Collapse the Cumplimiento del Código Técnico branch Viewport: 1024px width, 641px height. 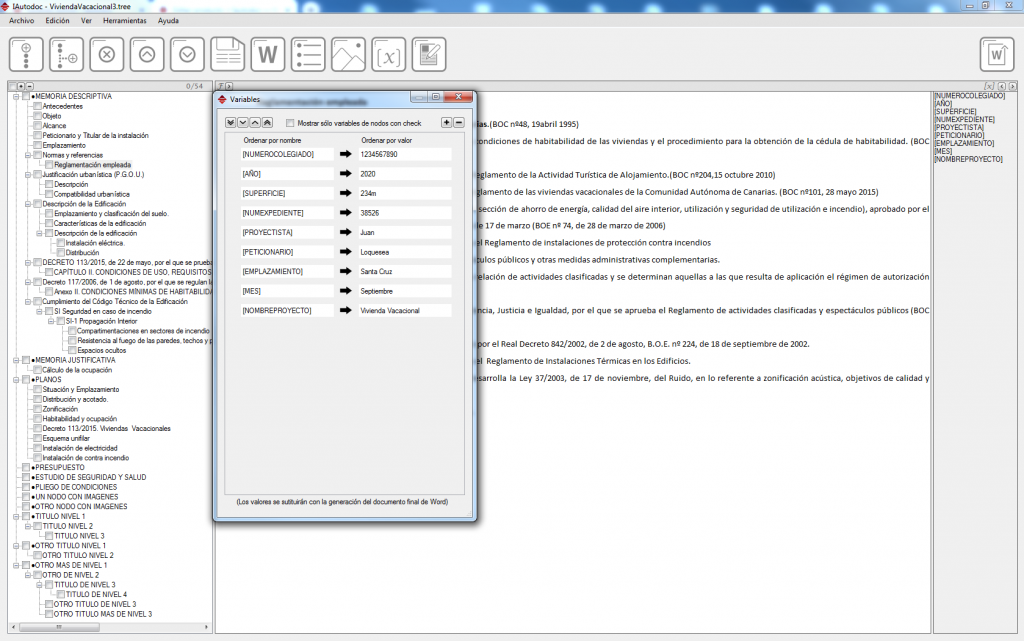pyautogui.click(x=28, y=302)
